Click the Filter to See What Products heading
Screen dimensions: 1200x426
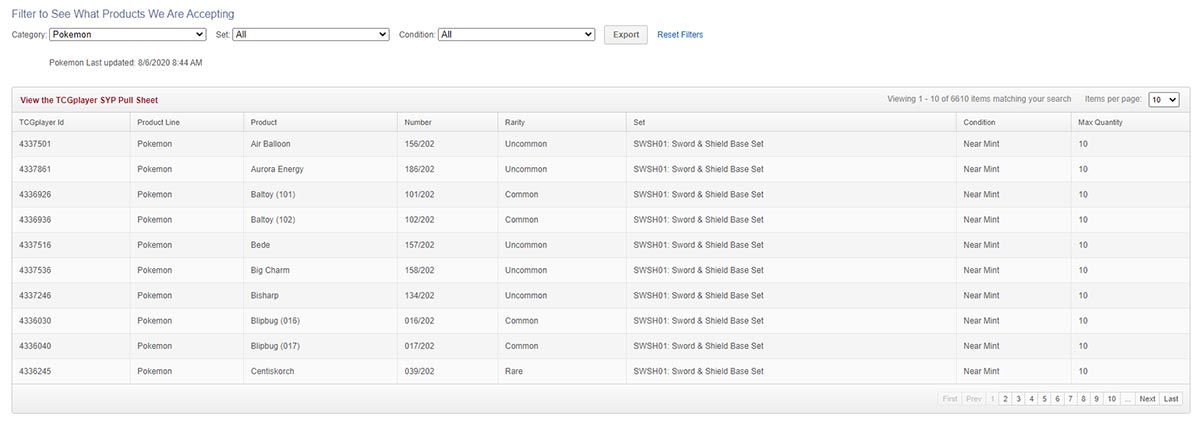pyautogui.click(x=123, y=14)
